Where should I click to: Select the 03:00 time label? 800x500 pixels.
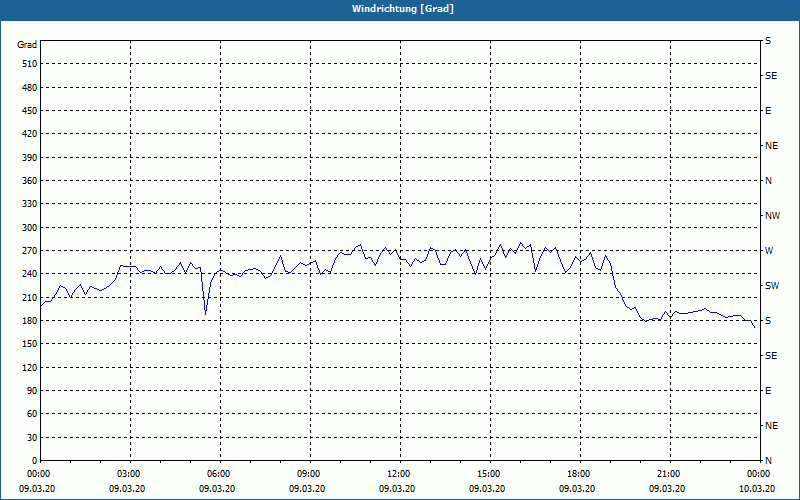(130, 474)
